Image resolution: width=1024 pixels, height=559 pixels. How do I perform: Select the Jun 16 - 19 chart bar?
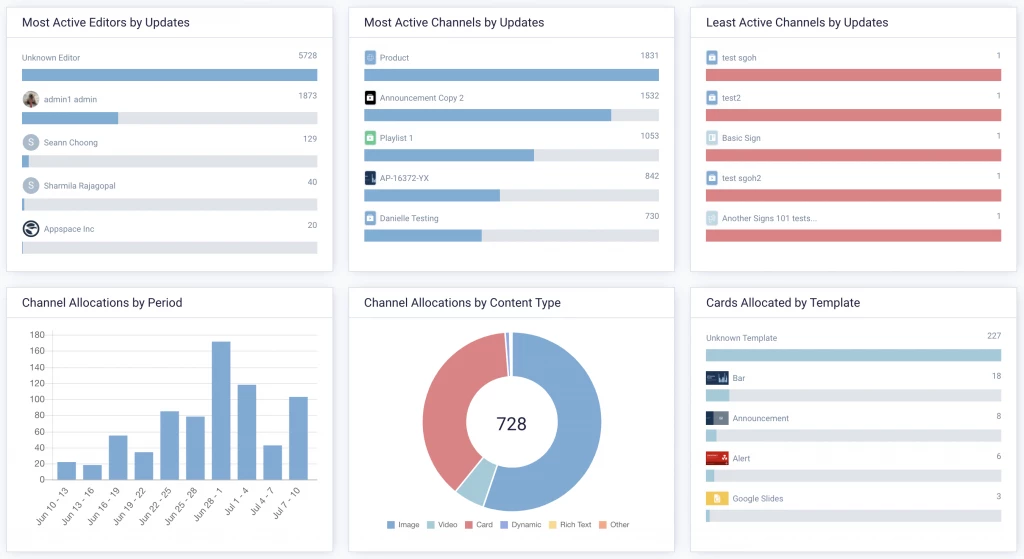coord(118,458)
